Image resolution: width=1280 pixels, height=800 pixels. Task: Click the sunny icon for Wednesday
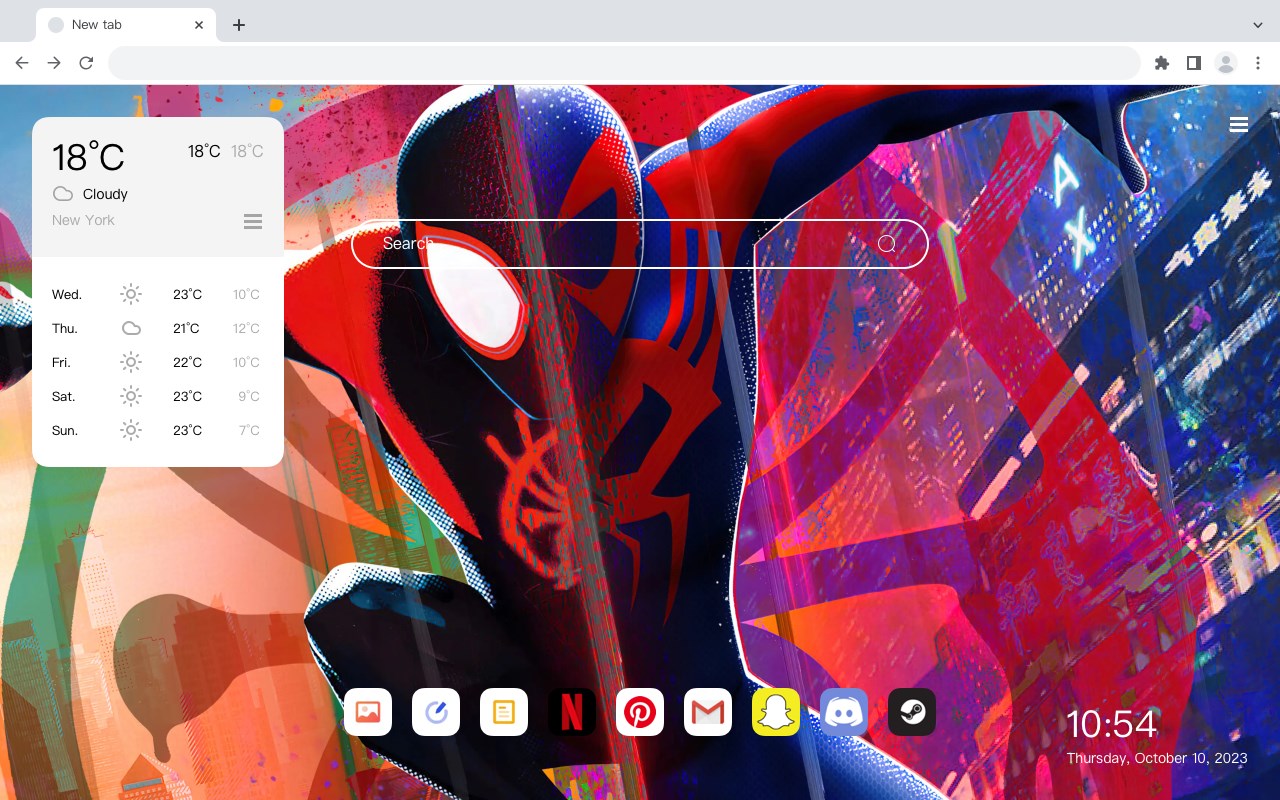131,294
